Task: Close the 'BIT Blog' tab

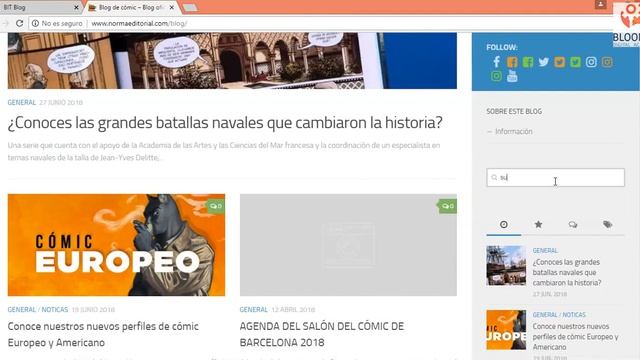Action: click(x=76, y=7)
